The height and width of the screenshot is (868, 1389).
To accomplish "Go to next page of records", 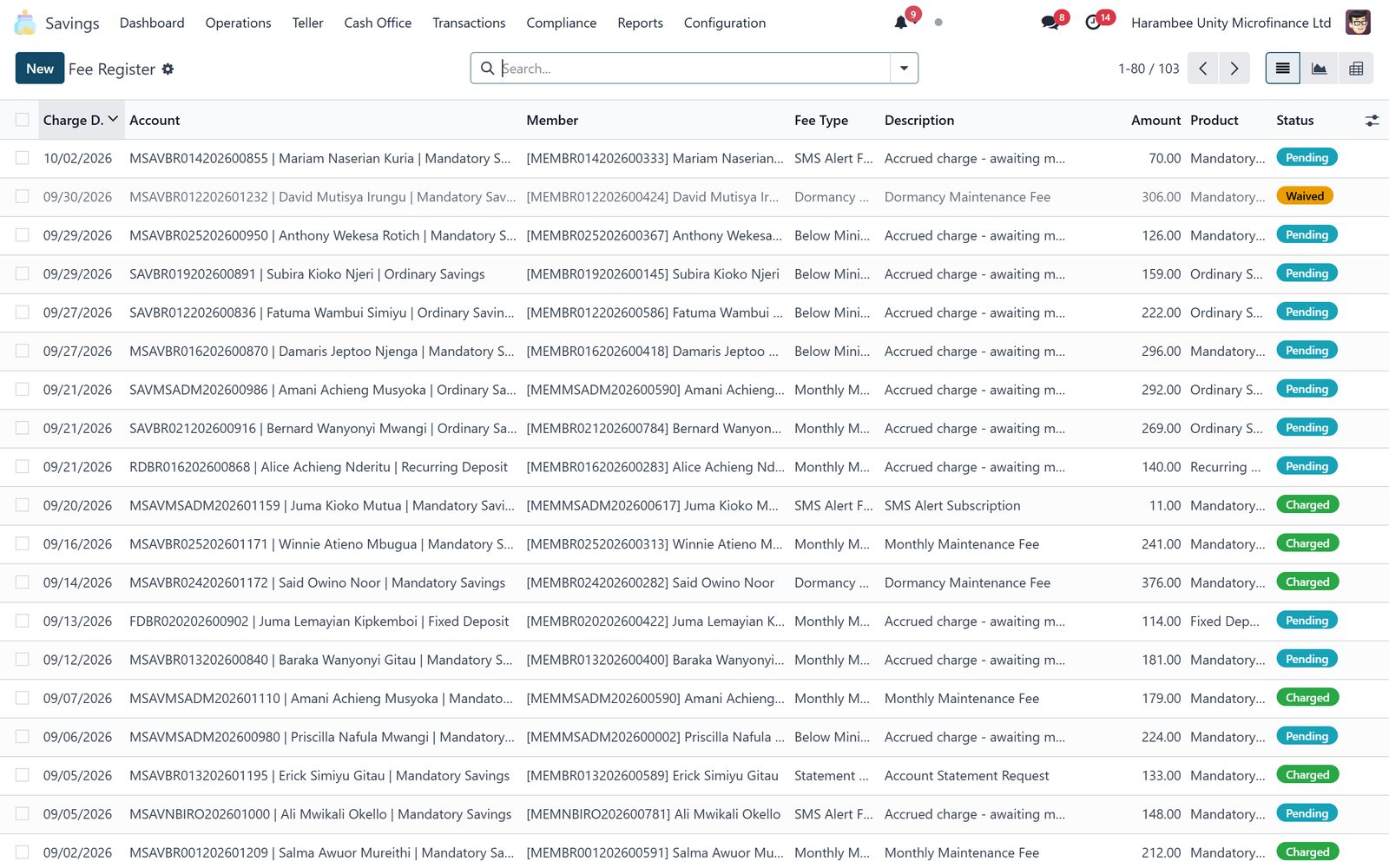I will coord(1234,69).
